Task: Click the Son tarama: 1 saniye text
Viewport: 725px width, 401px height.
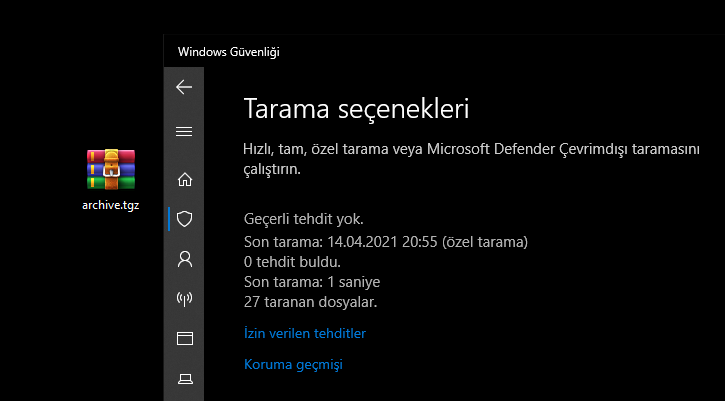Action: (312, 282)
